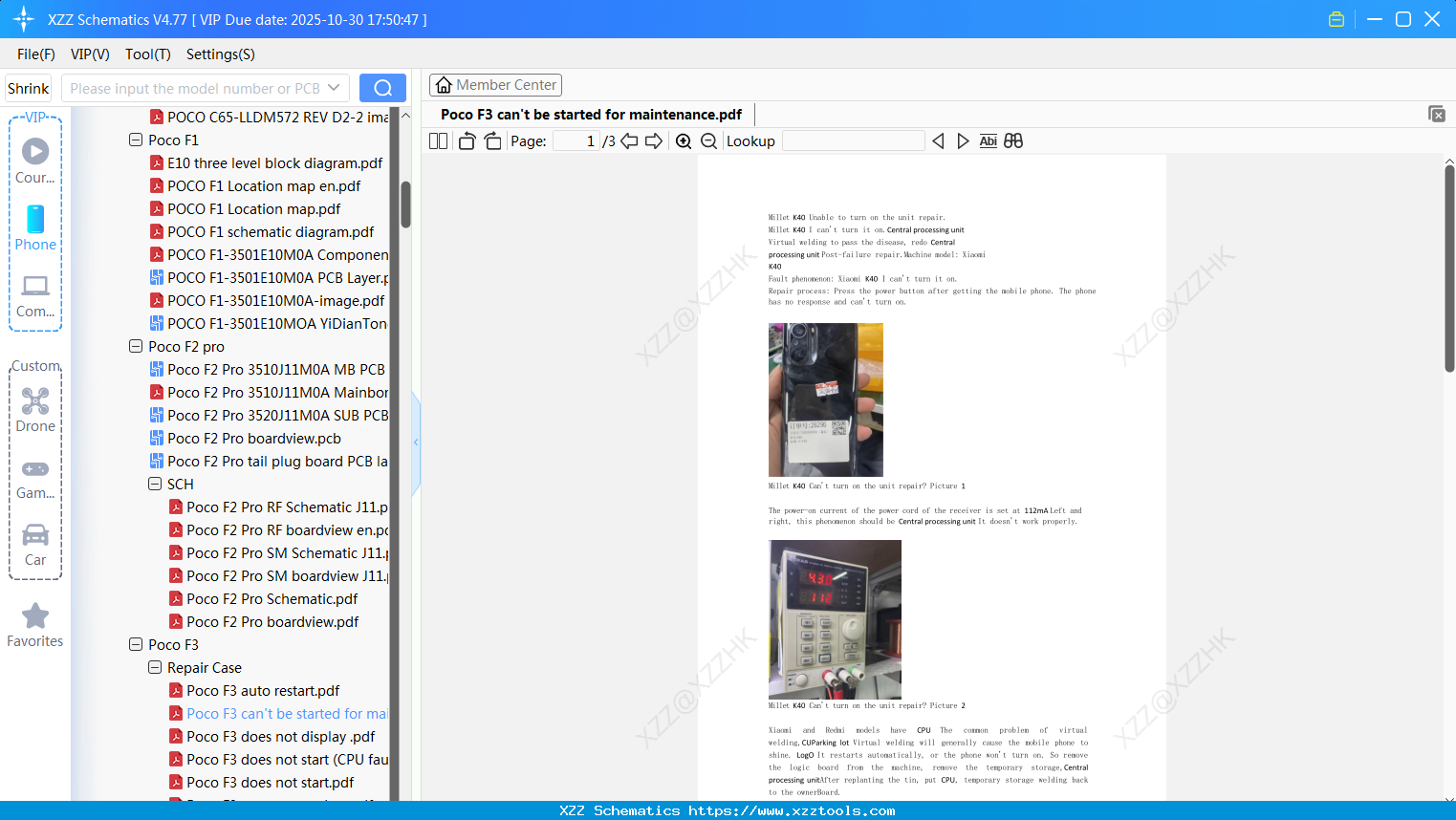Collapse the Poco F1 folder
1456x820 pixels.
click(x=136, y=140)
